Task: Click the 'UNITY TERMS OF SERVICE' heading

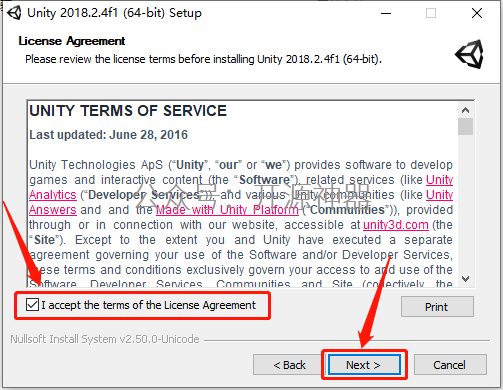Action: click(128, 111)
